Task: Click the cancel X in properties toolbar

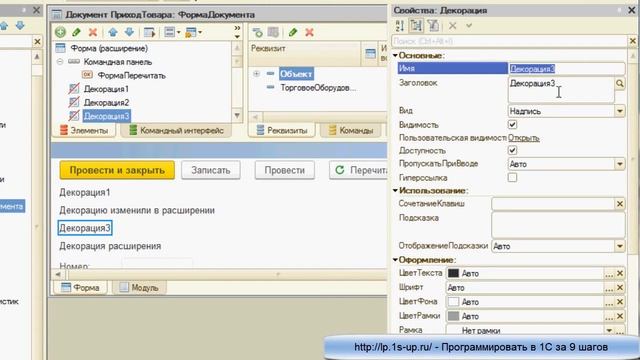Action: click(x=452, y=26)
